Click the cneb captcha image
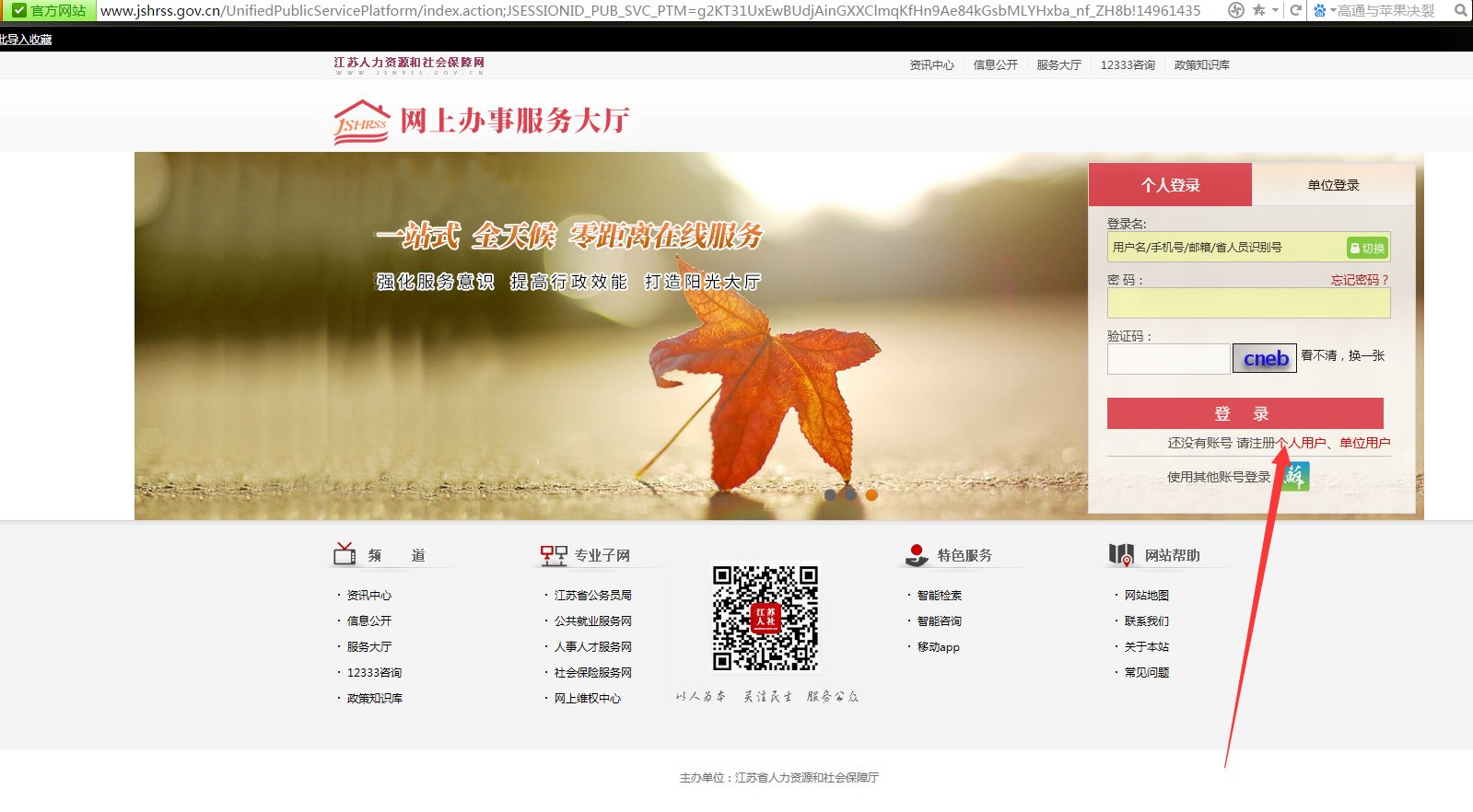This screenshot has width=1473, height=812. pos(1265,358)
